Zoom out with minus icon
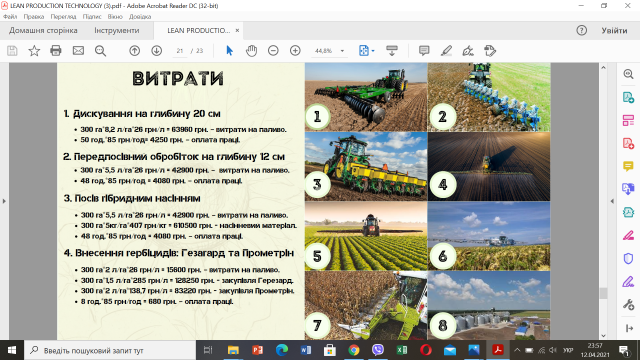 point(273,51)
